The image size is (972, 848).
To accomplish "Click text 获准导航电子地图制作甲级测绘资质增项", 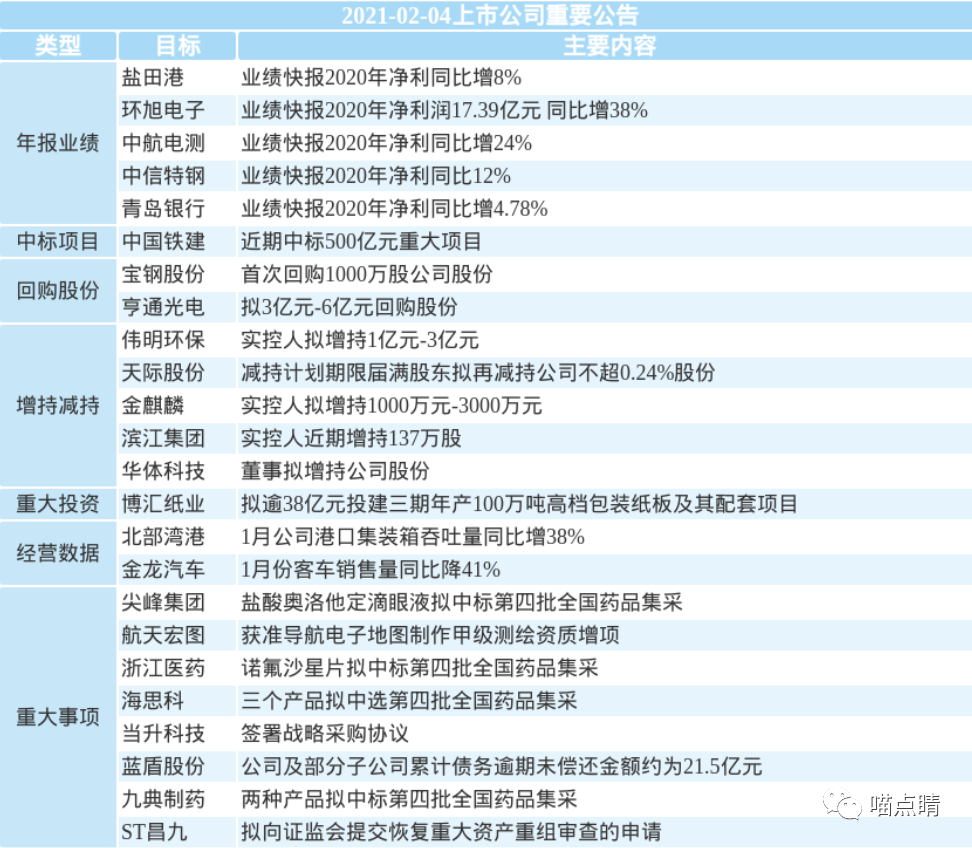I will [x=430, y=635].
